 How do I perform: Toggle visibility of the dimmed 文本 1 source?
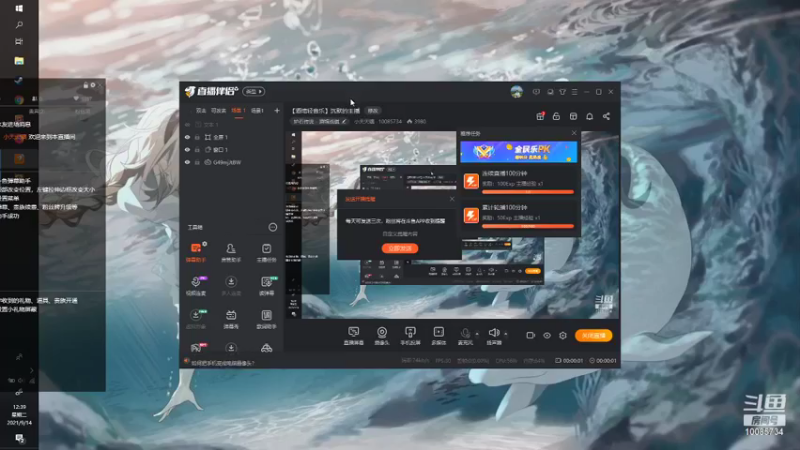187,124
